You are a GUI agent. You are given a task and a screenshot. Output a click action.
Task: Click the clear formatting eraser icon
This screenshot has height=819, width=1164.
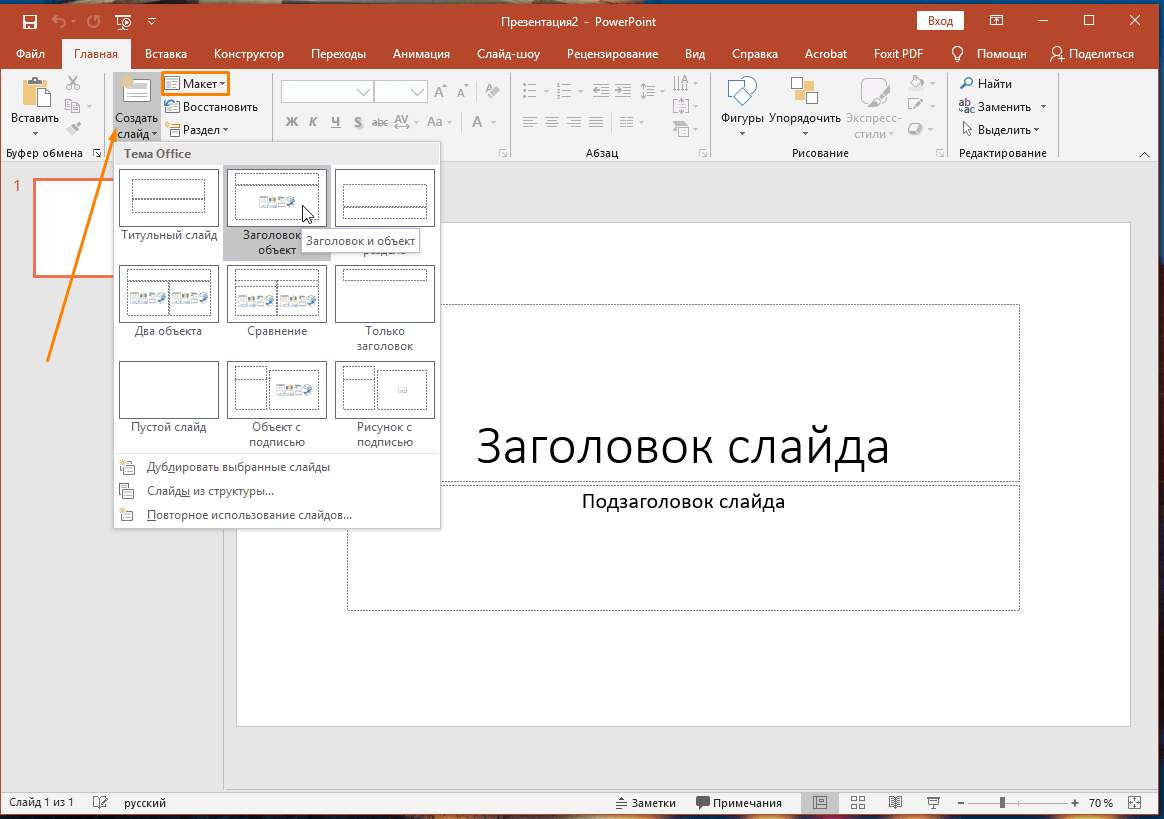(491, 91)
